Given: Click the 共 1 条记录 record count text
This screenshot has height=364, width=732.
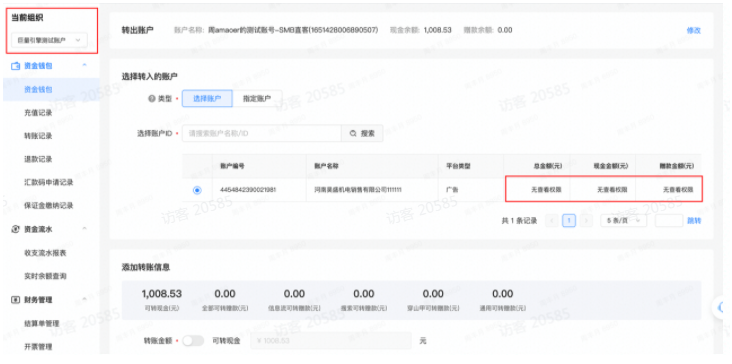Looking at the screenshot, I should pyautogui.click(x=519, y=220).
